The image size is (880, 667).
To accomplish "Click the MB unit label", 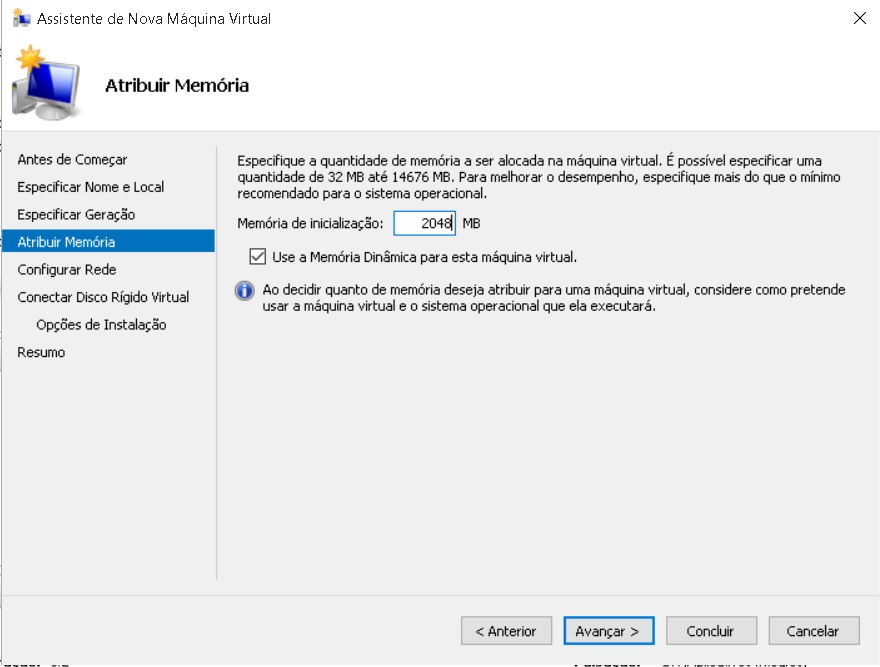I will click(471, 223).
